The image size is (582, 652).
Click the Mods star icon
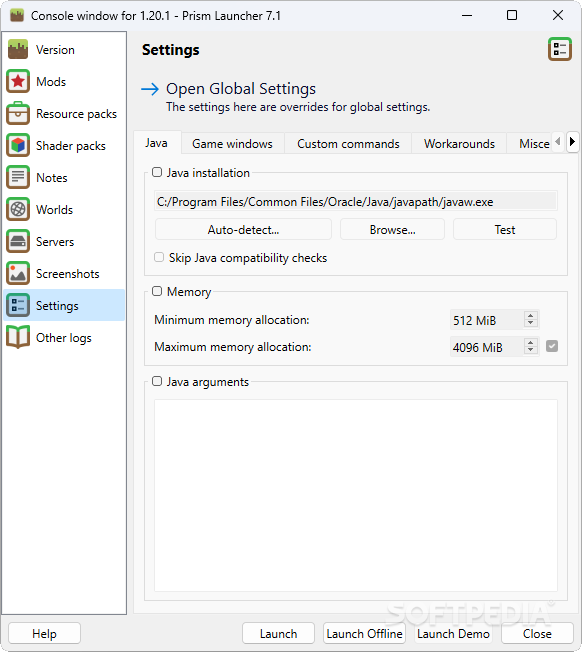[x=18, y=81]
